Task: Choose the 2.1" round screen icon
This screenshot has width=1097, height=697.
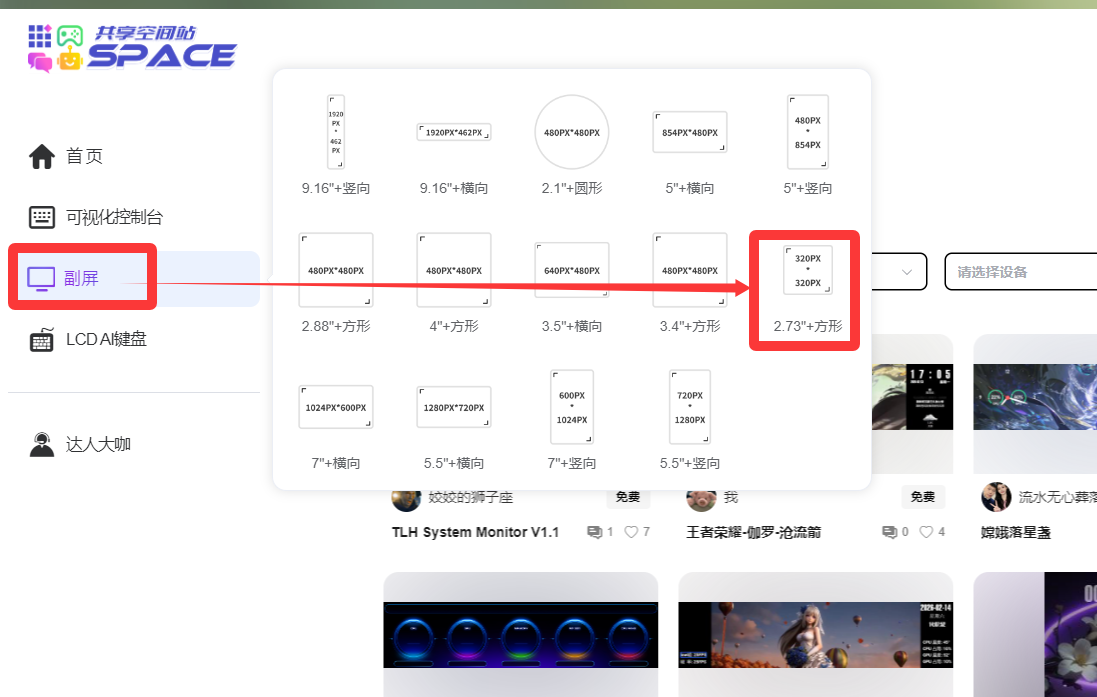Action: pos(571,132)
